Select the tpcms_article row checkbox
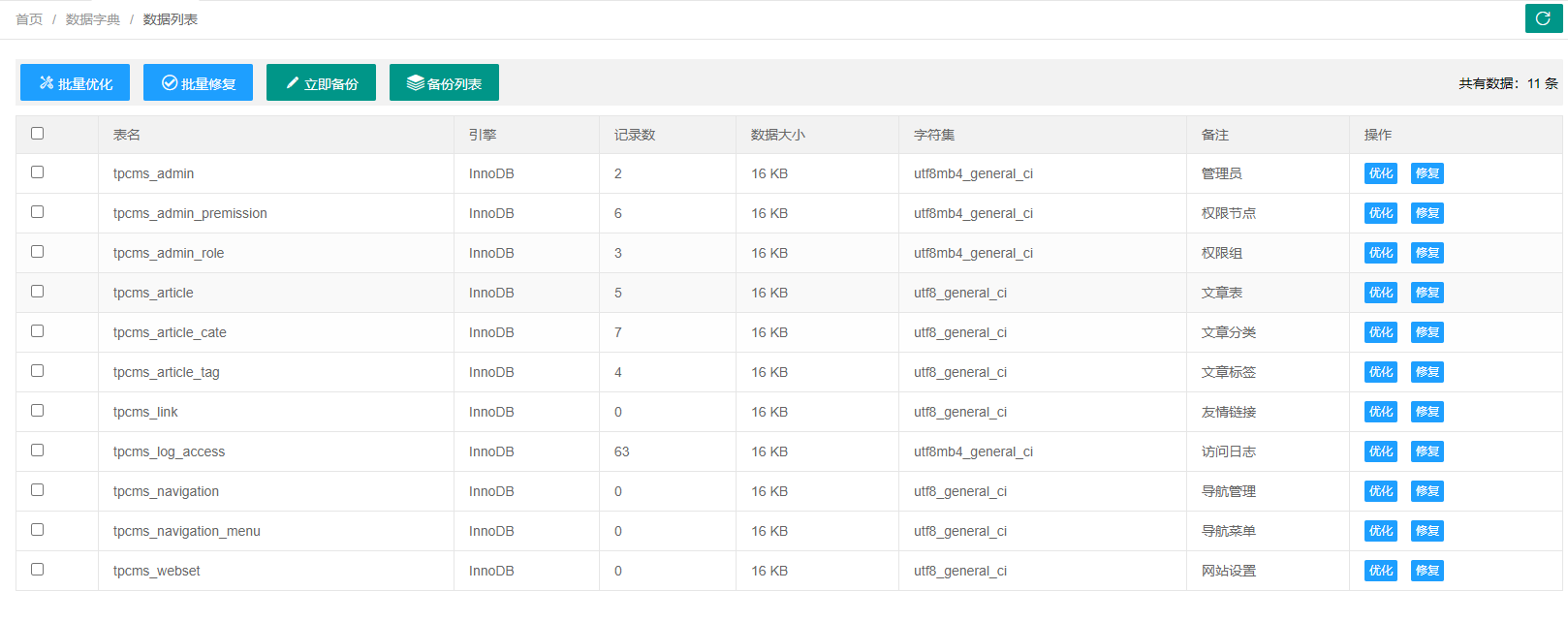Screen dimensions: 1568x622 pyautogui.click(x=38, y=292)
